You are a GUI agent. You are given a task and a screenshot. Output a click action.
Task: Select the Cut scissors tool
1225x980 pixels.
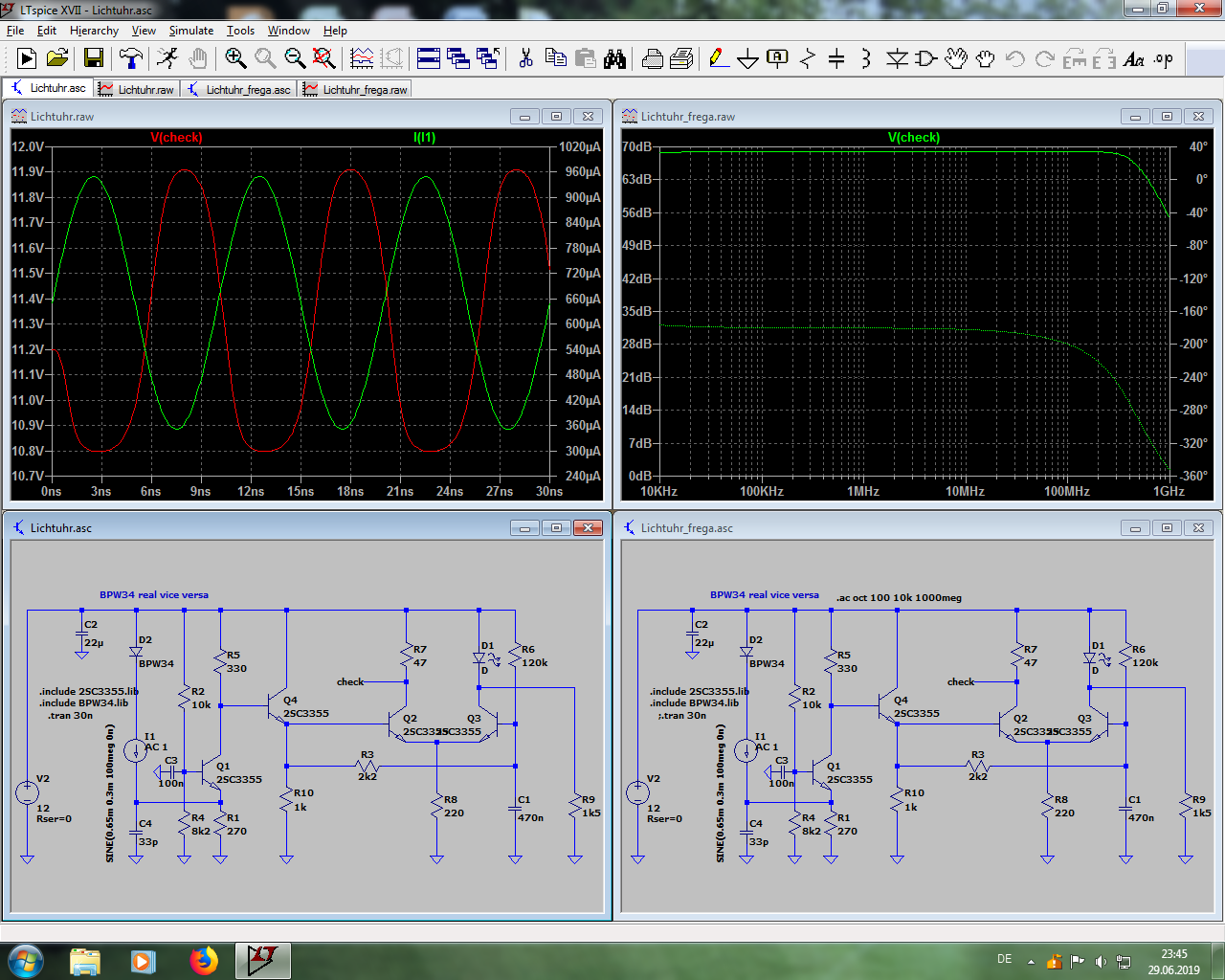coord(525,59)
